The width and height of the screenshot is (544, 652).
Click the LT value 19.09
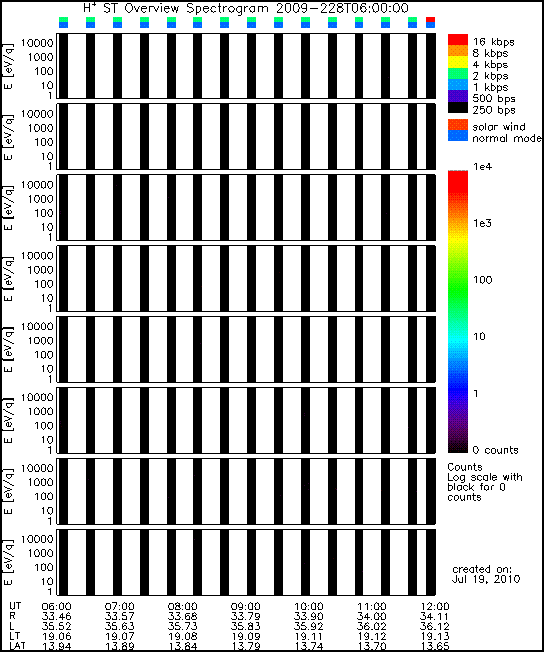tap(245, 637)
